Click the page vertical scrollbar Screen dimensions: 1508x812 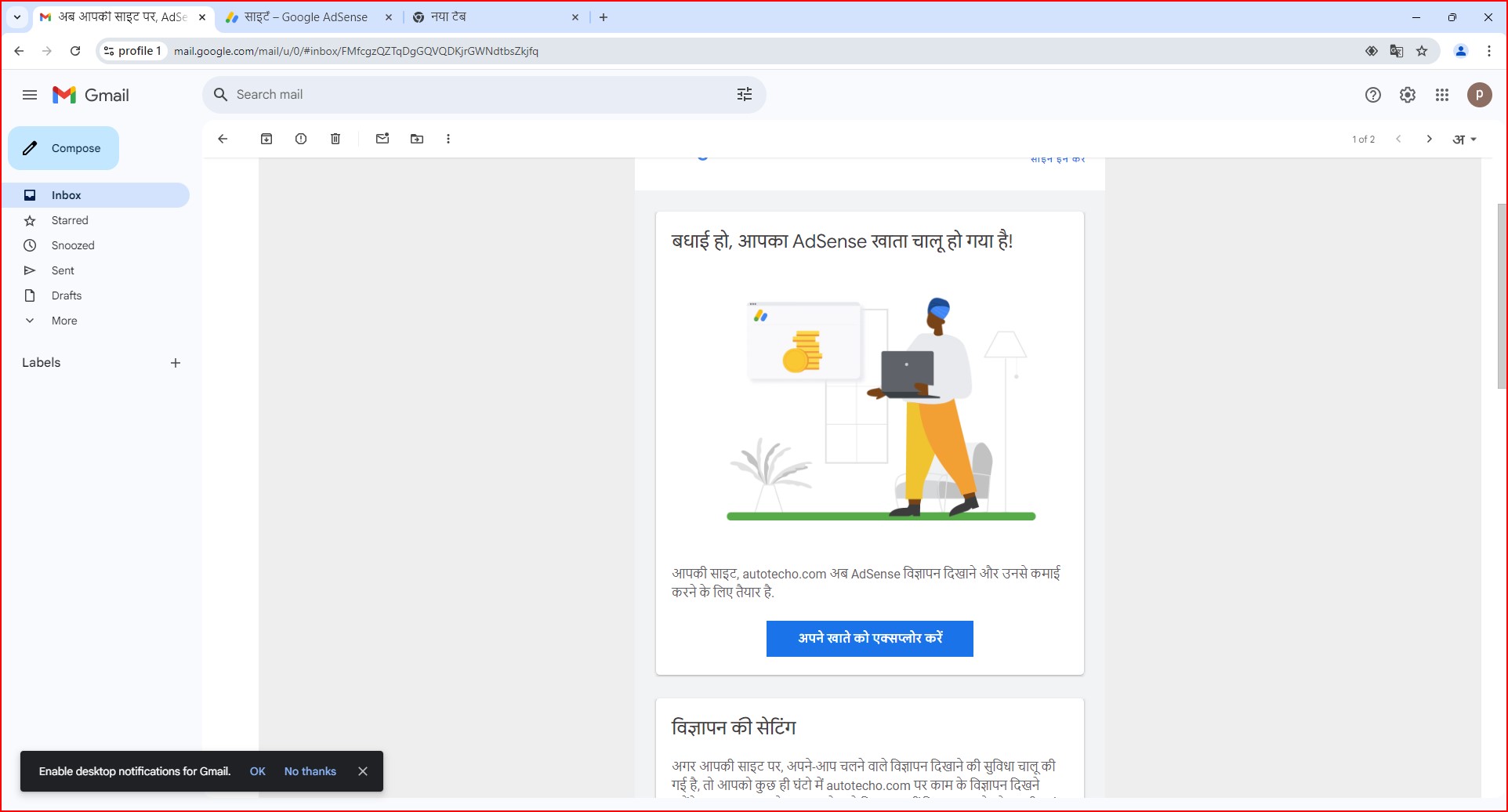[1501, 295]
